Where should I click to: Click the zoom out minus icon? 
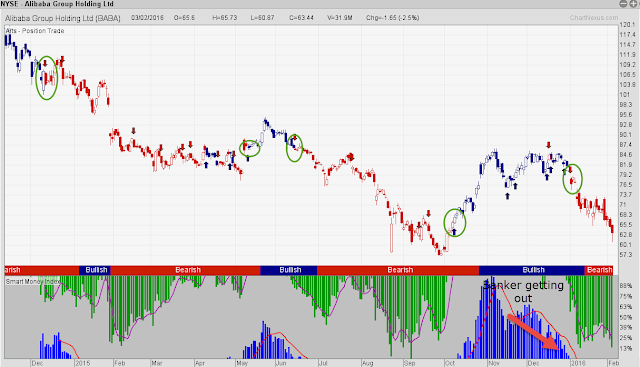pyautogui.click(x=623, y=4)
